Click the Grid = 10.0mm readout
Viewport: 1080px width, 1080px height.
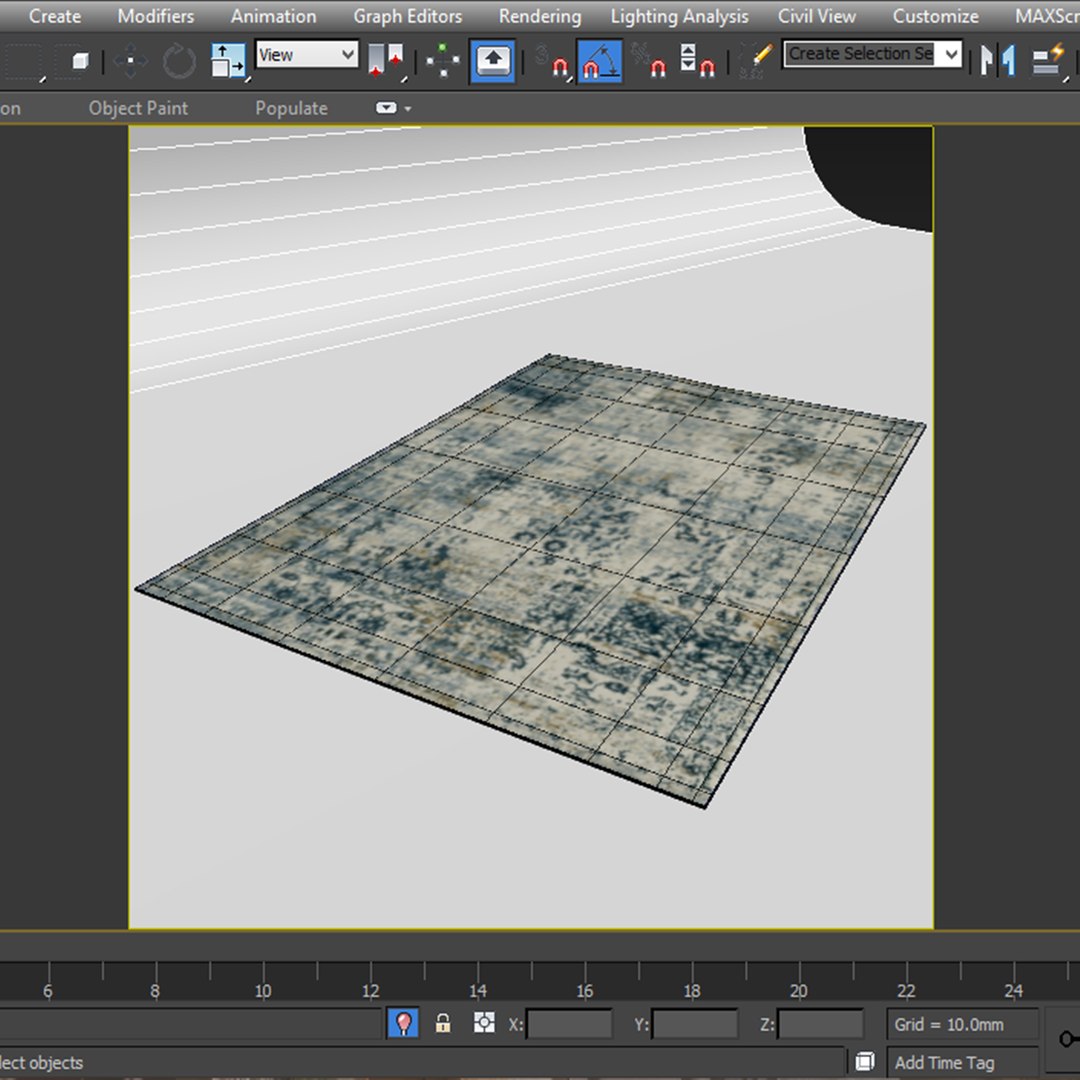point(962,1024)
